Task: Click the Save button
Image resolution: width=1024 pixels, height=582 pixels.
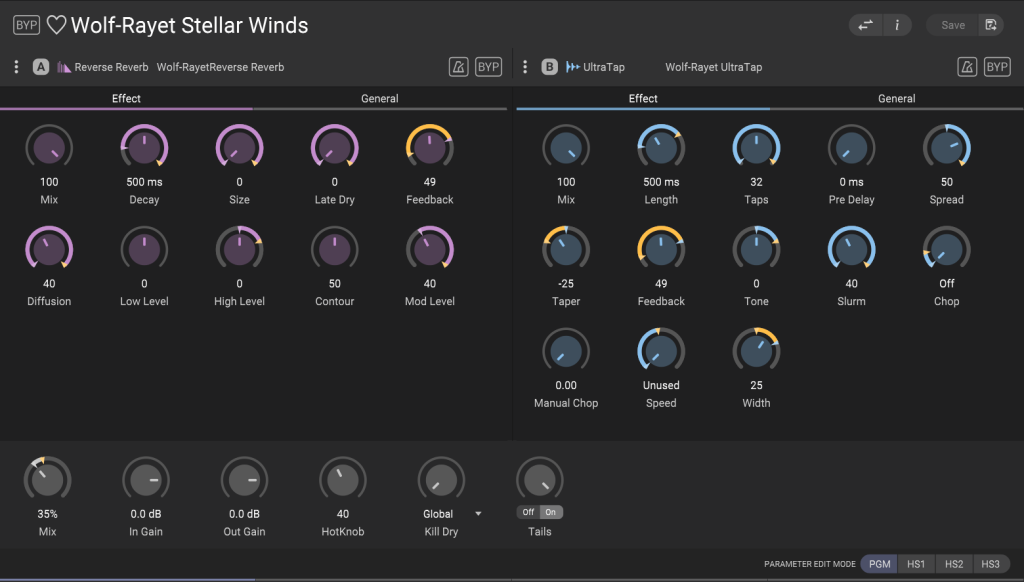Action: pos(953,25)
